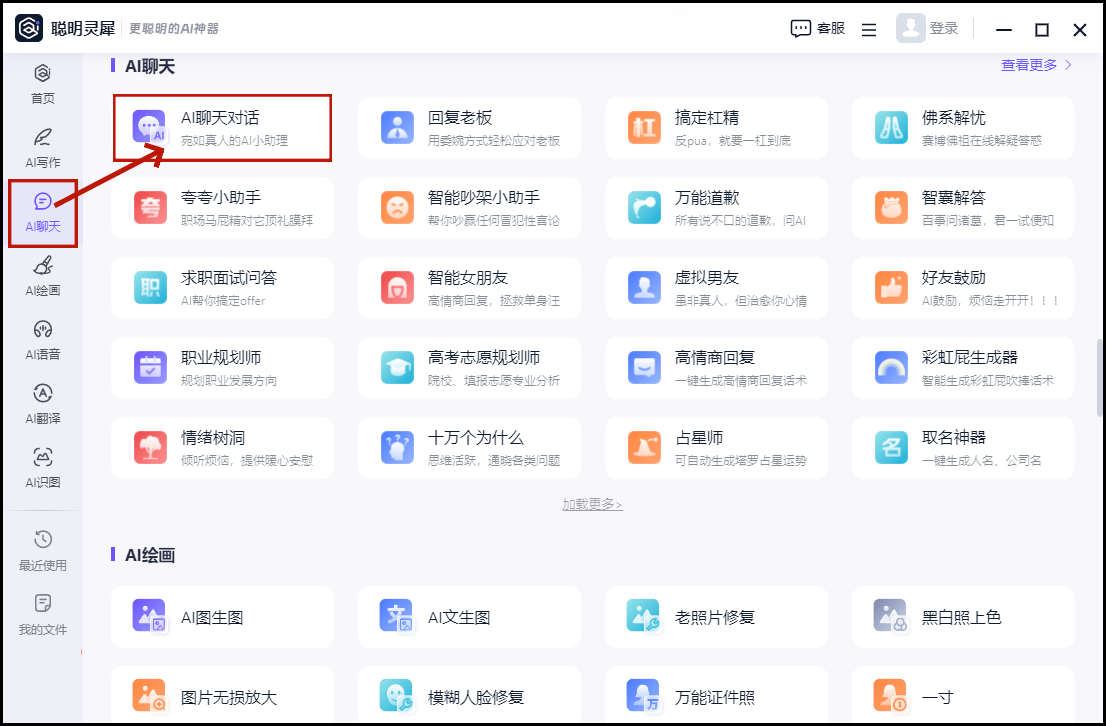
Task: Select the 佛系解忧 tool icon
Action: point(891,127)
